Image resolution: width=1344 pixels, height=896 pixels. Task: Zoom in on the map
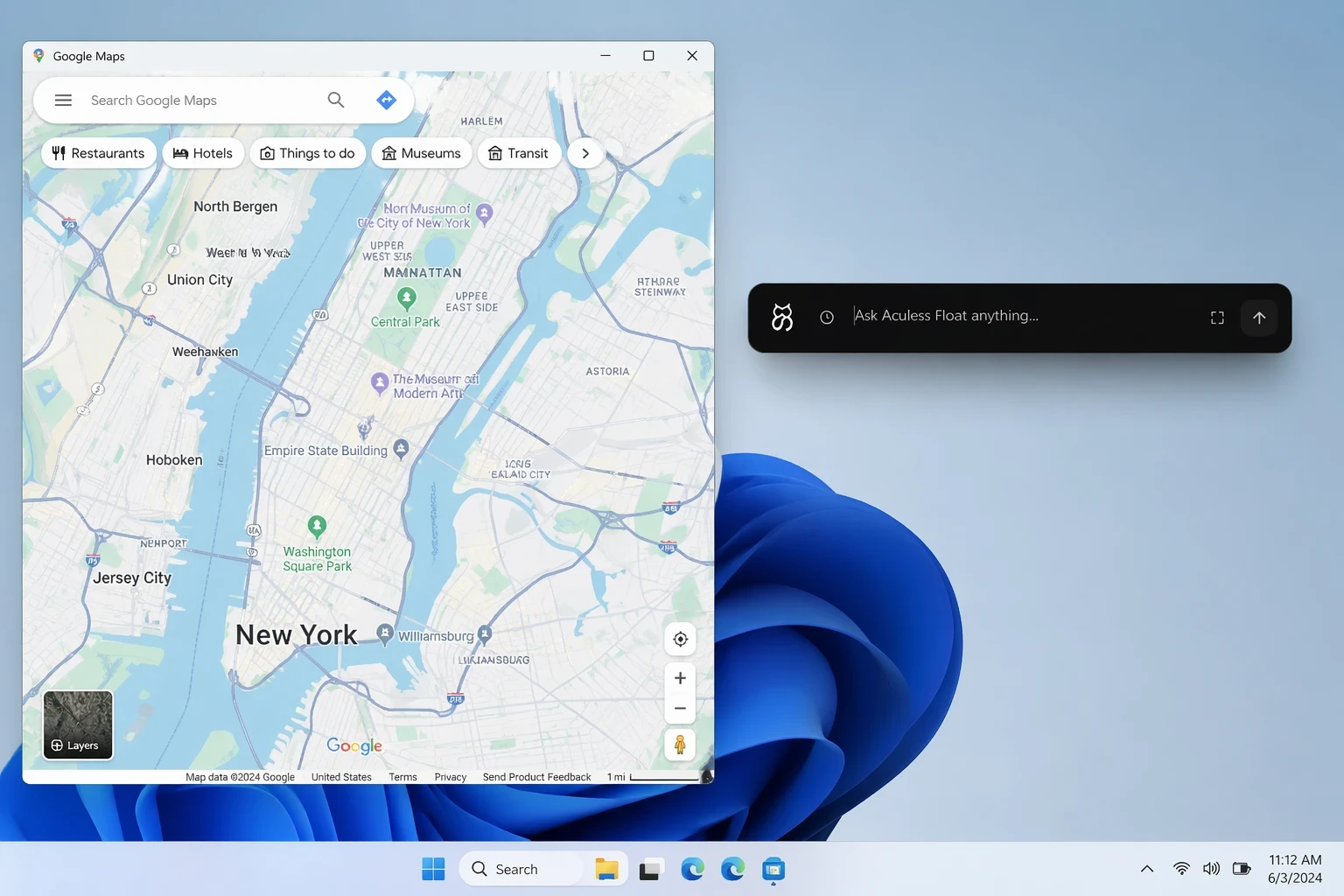click(680, 678)
